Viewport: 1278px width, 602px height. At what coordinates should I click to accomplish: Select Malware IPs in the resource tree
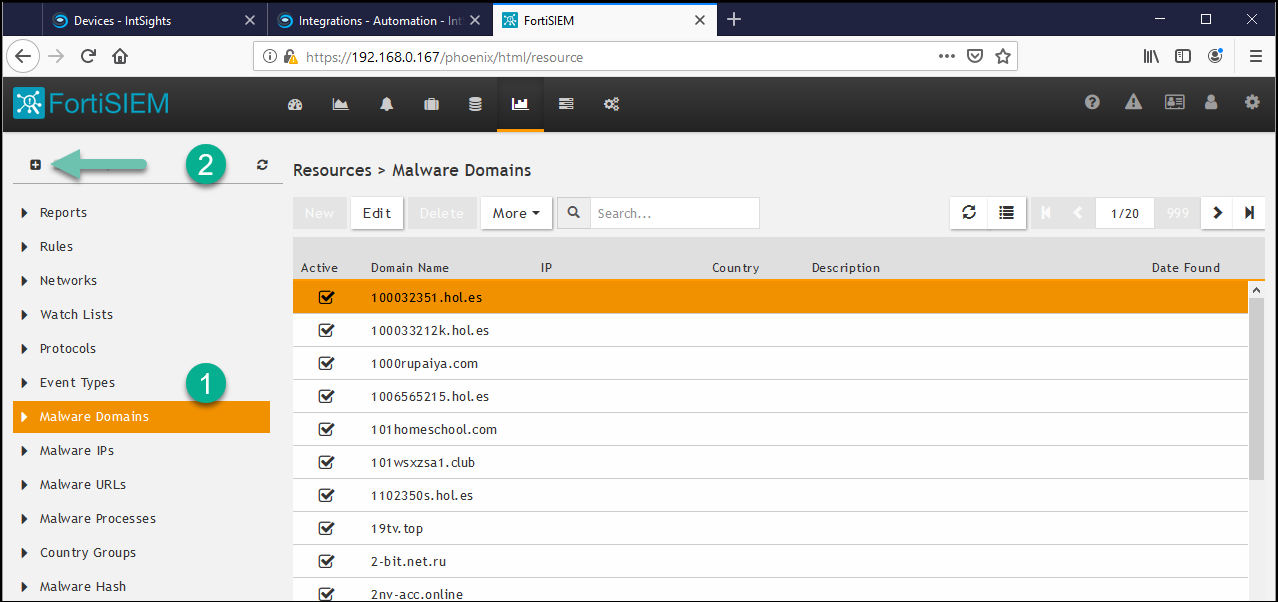point(77,451)
